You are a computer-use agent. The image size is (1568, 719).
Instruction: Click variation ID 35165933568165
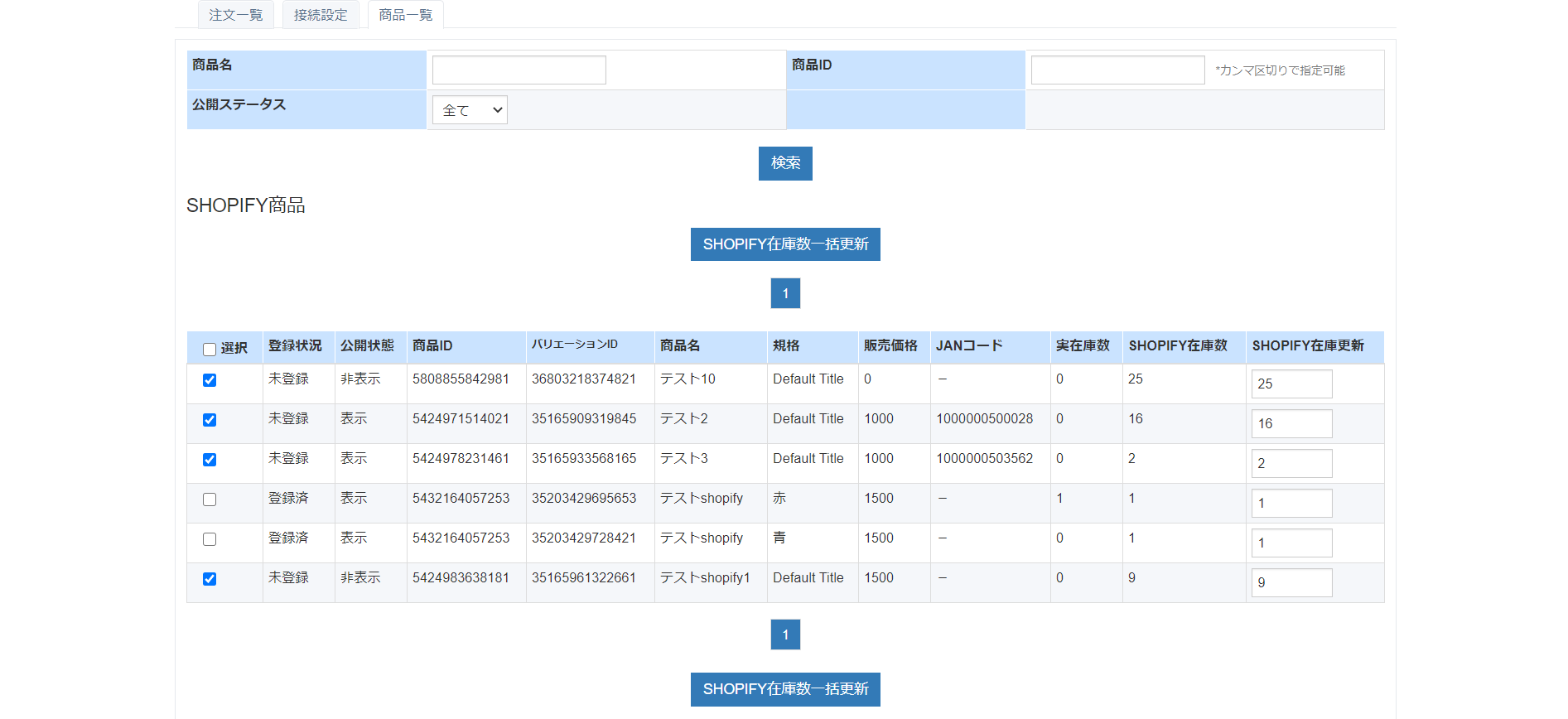click(x=584, y=458)
